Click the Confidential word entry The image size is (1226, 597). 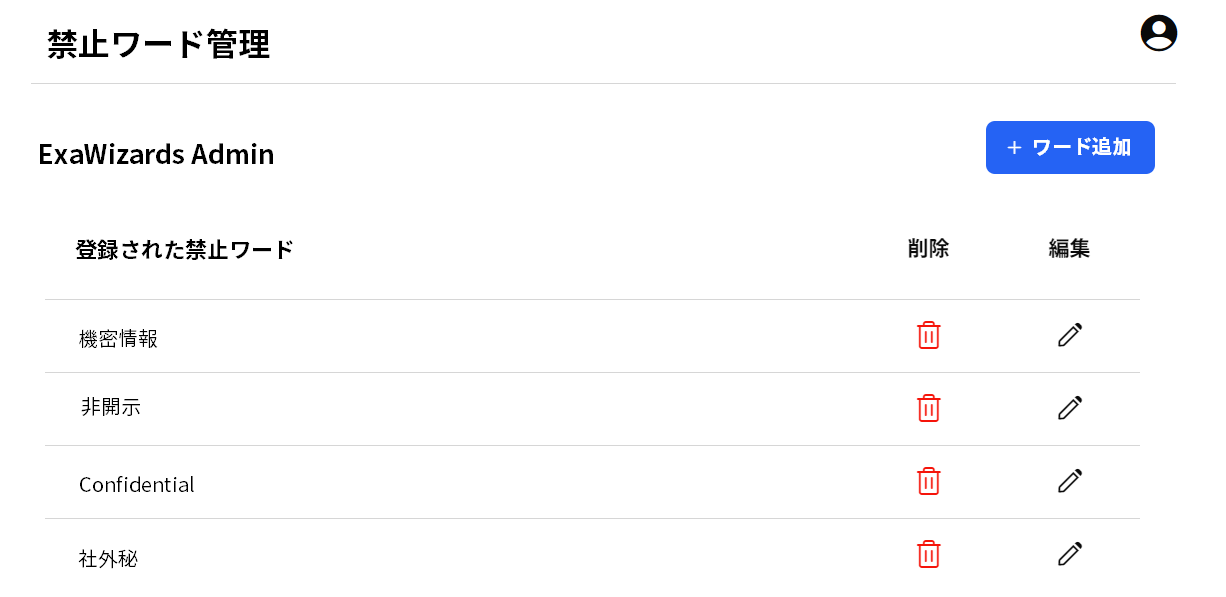tap(137, 485)
